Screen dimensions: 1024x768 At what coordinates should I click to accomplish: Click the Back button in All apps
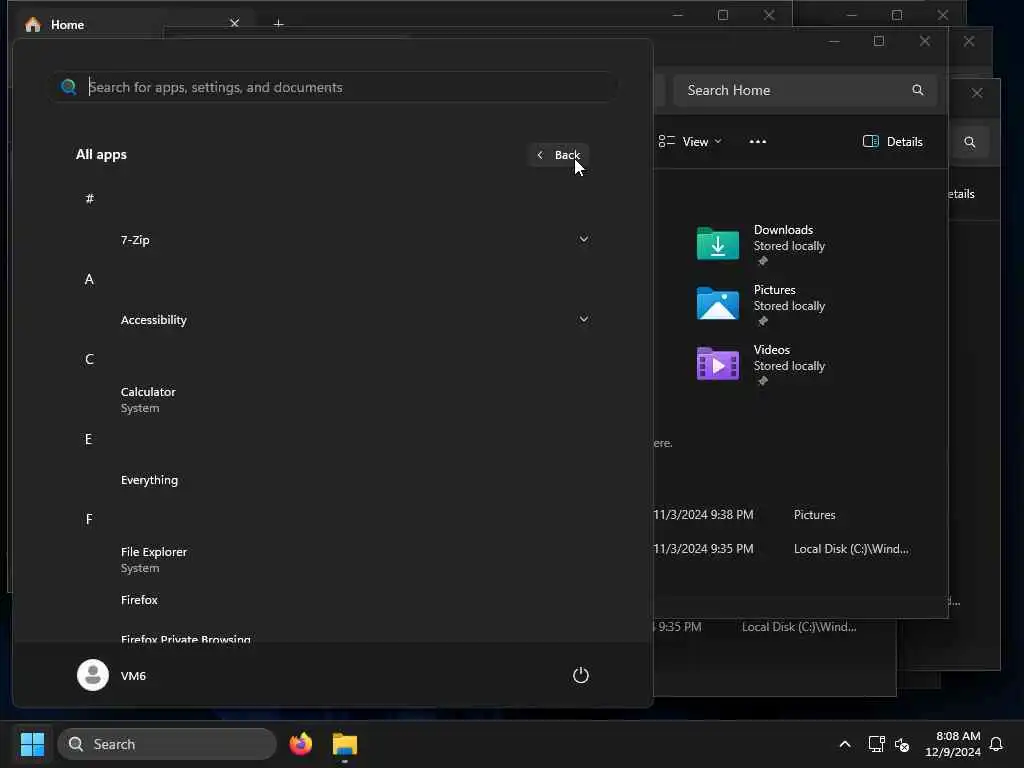559,155
